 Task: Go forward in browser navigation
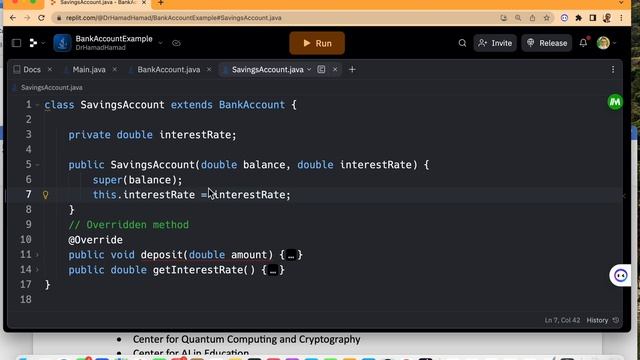point(27,18)
